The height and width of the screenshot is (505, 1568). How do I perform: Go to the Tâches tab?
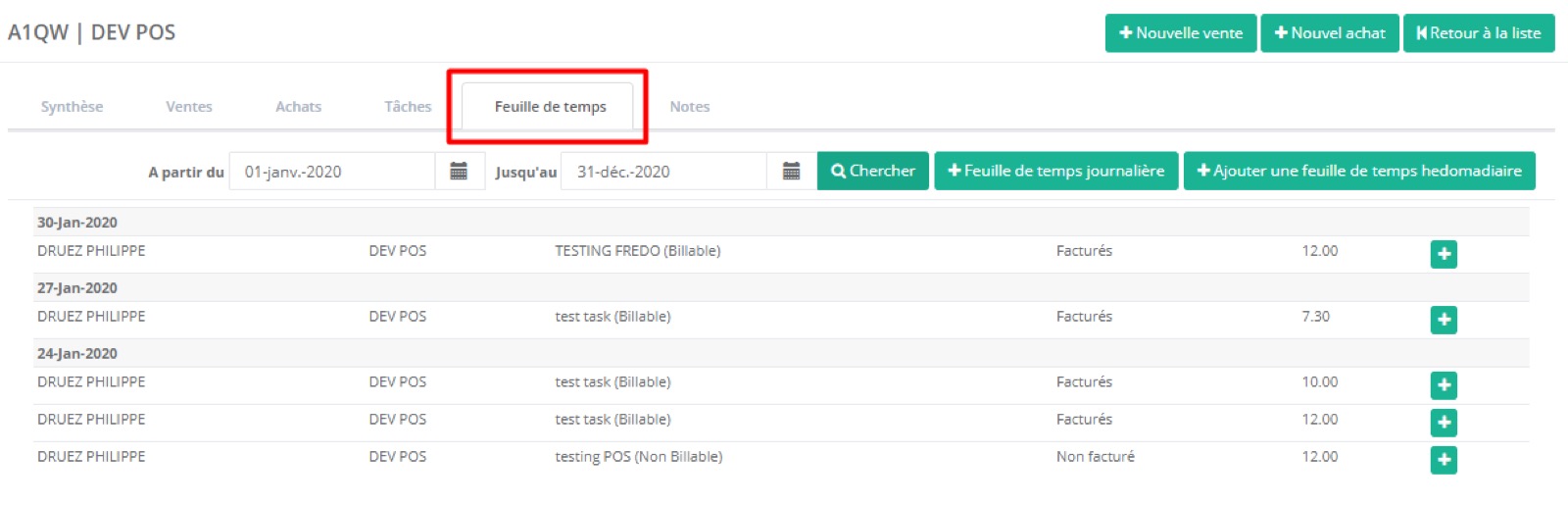coord(408,107)
